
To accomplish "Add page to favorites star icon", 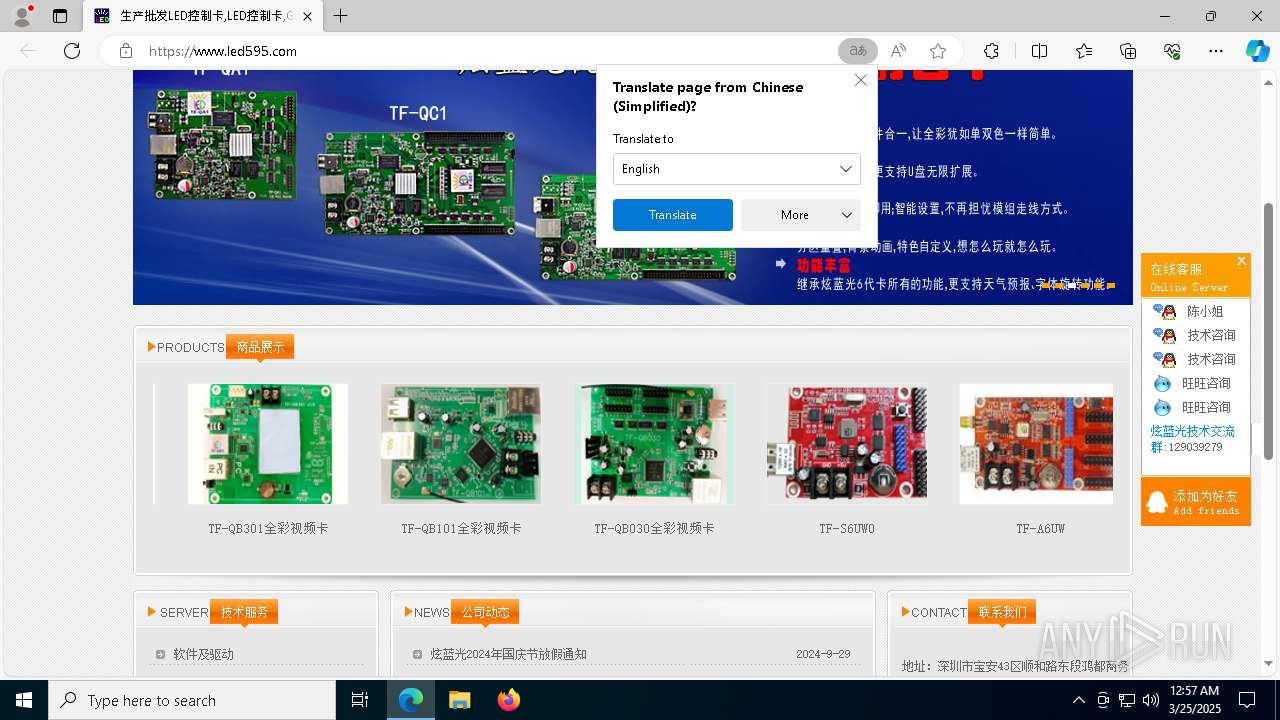I will [x=937, y=51].
